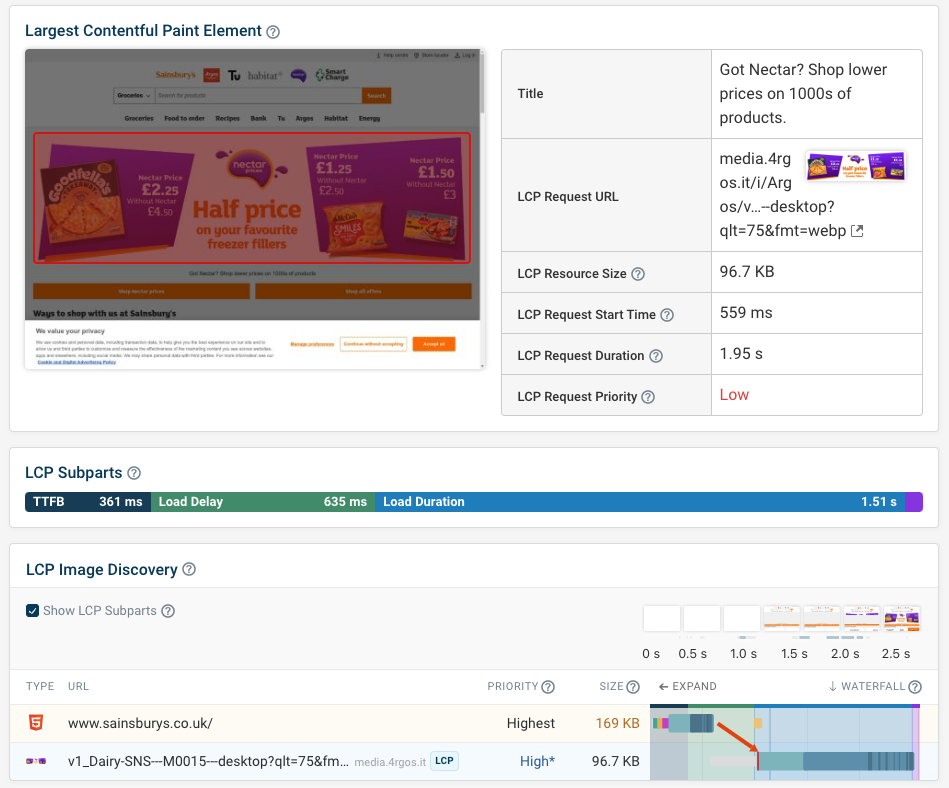Screen dimensions: 949x788
Task: Click the 1.0 s timeline label
Action: [743, 654]
